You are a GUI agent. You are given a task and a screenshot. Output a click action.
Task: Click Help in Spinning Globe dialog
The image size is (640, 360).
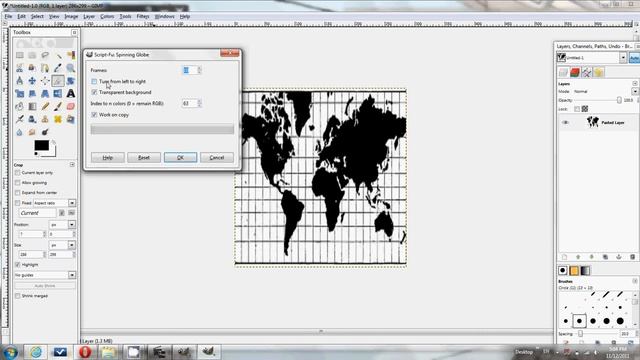[108, 158]
